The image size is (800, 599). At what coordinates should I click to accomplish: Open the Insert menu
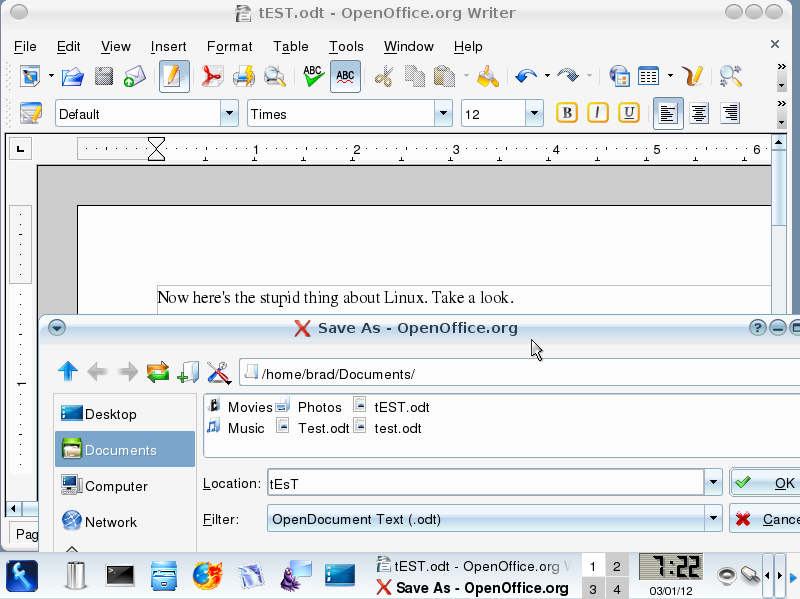click(168, 46)
